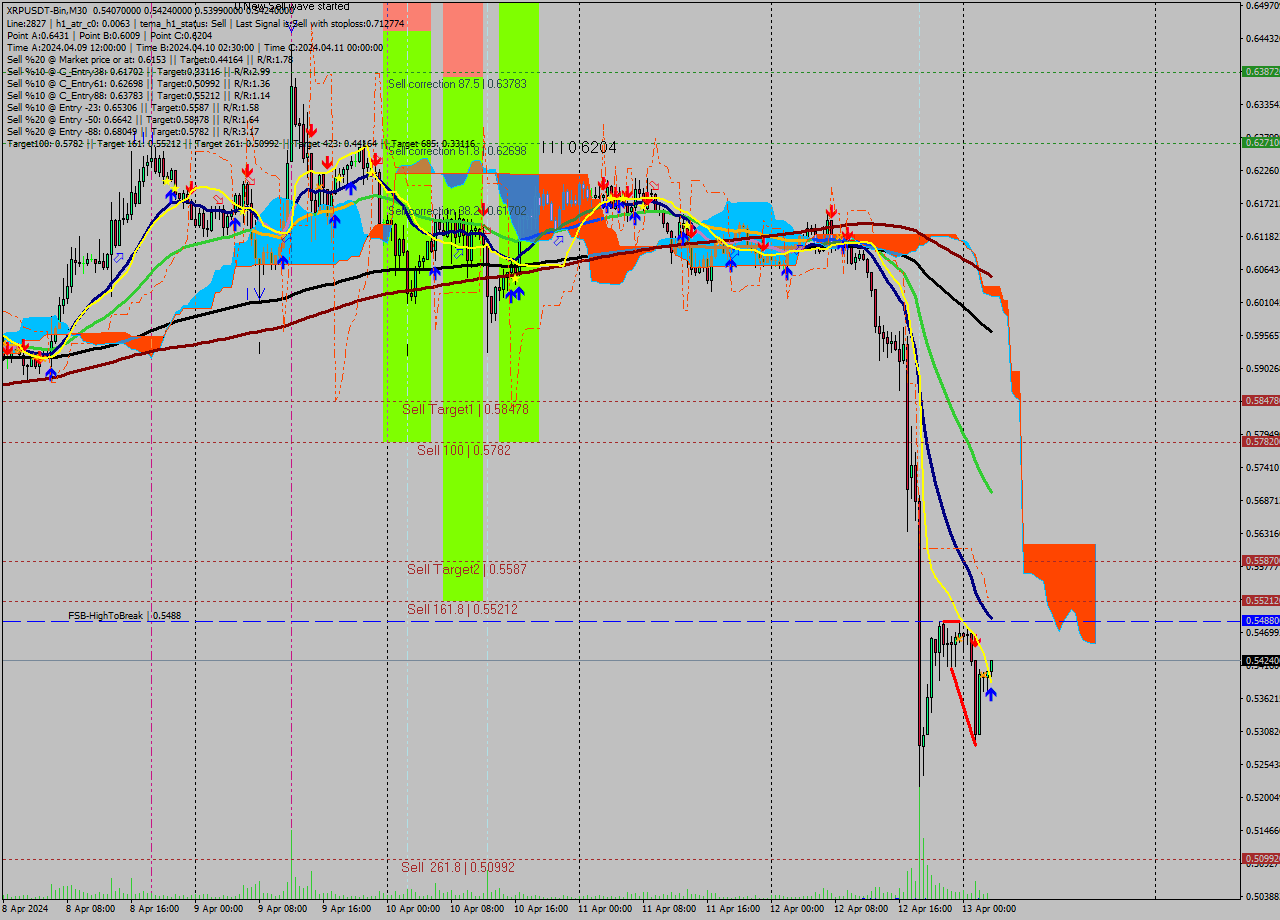The height and width of the screenshot is (920, 1280).
Task: Click the '13 Apr 00:00' time axis label
Action: tap(989, 909)
